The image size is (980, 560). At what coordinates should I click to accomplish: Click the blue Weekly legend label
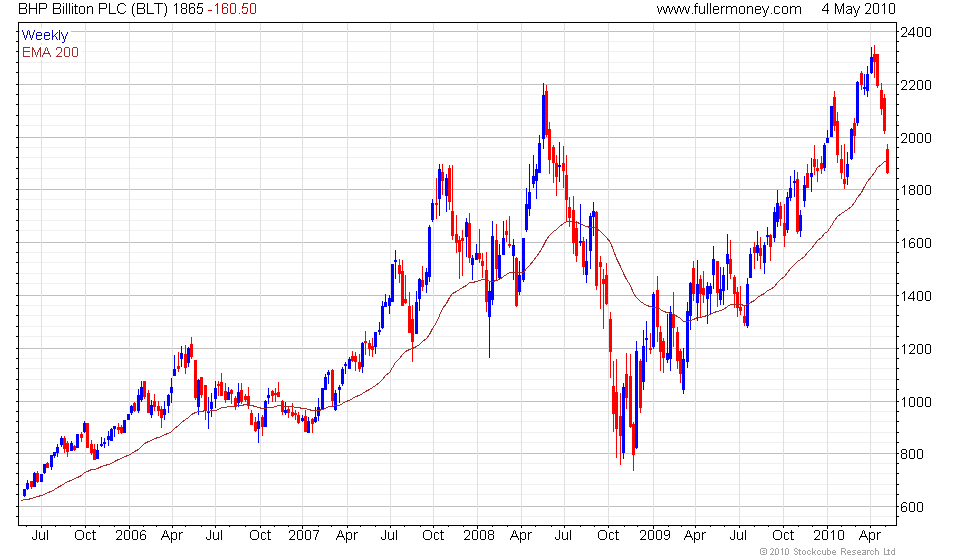point(45,35)
